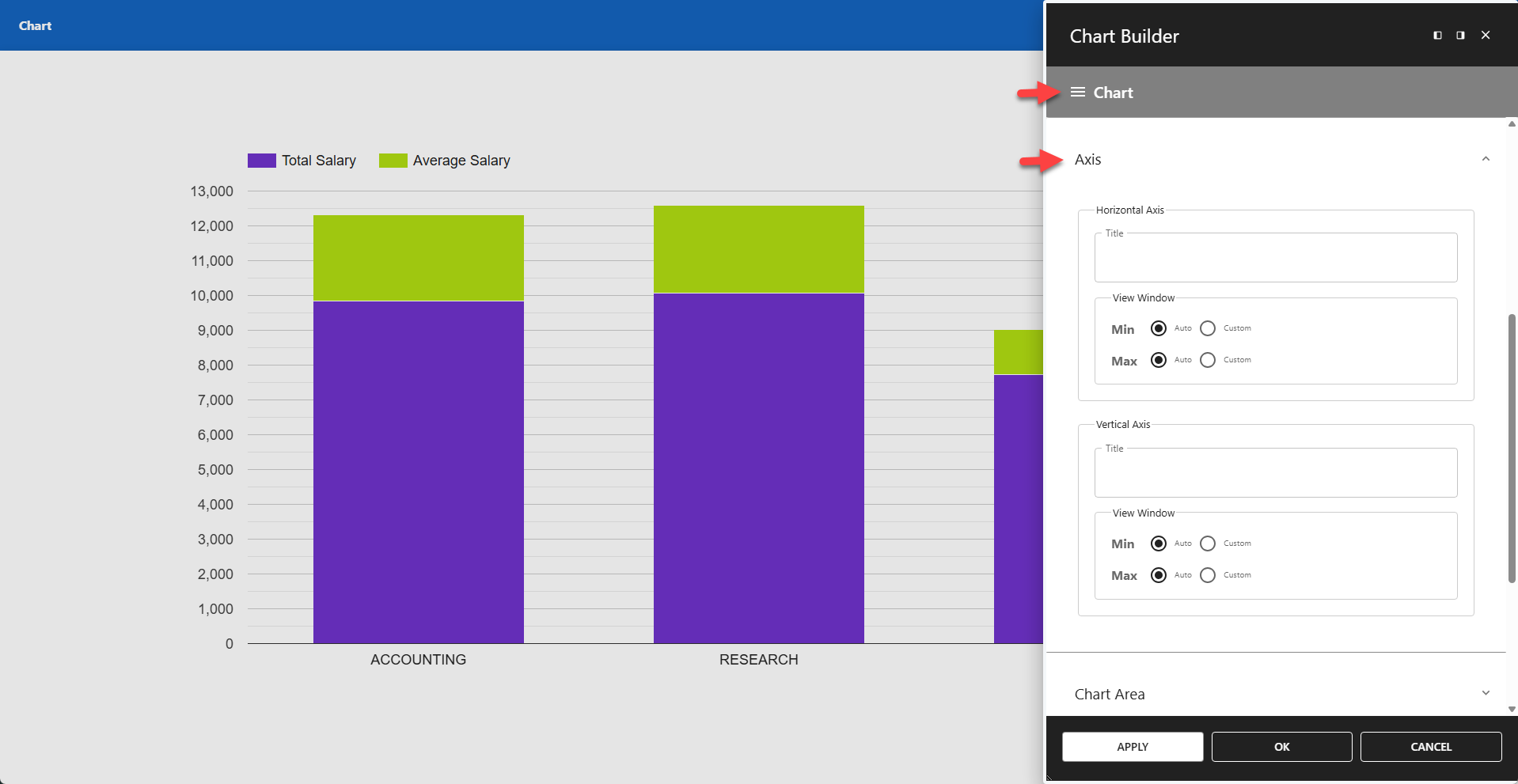Collapse the Axis section

[x=1485, y=158]
